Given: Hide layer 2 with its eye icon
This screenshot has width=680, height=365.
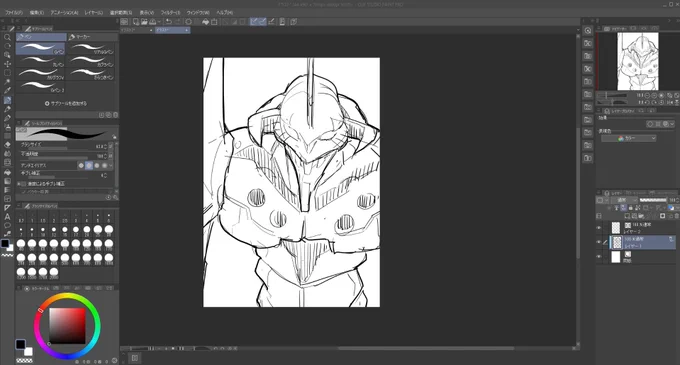Looking at the screenshot, I should pyautogui.click(x=599, y=228).
